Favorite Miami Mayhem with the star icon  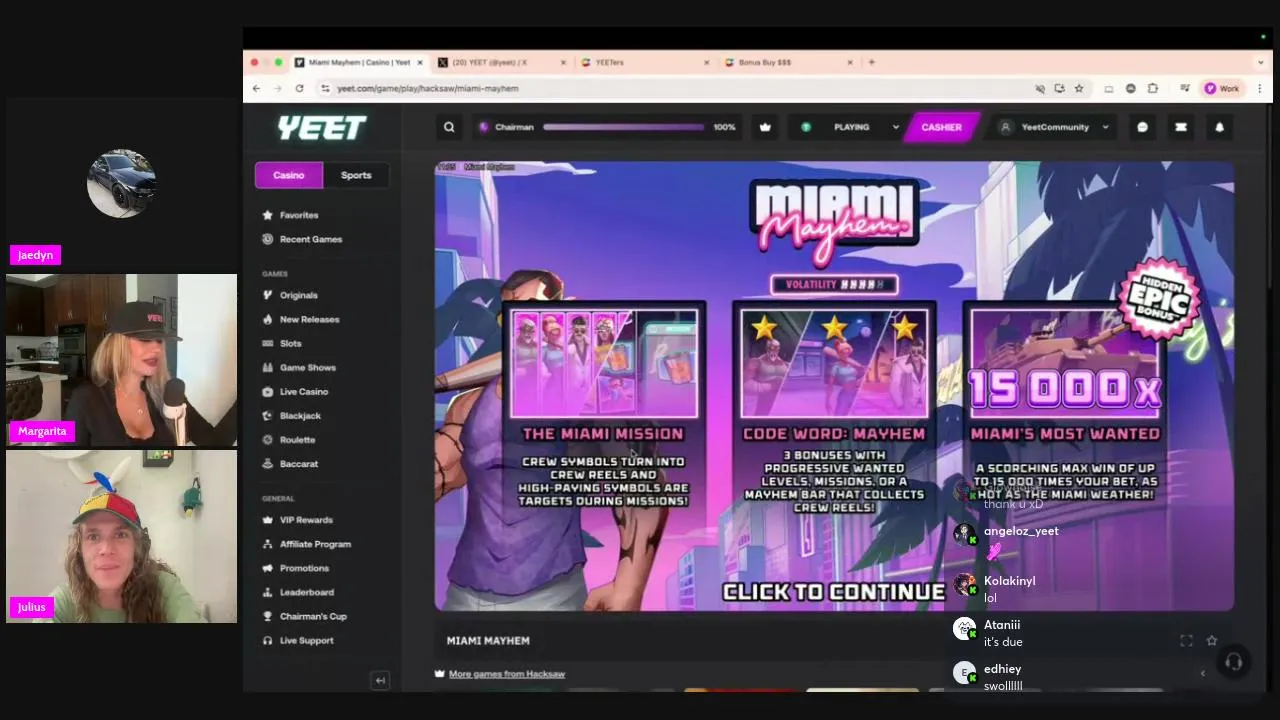[1211, 641]
